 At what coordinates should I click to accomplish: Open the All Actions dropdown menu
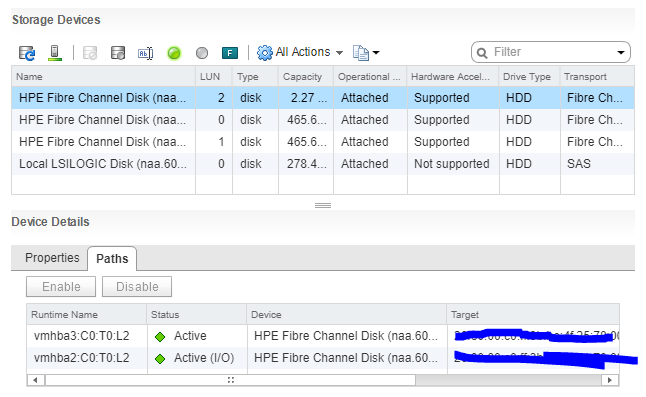click(x=300, y=52)
